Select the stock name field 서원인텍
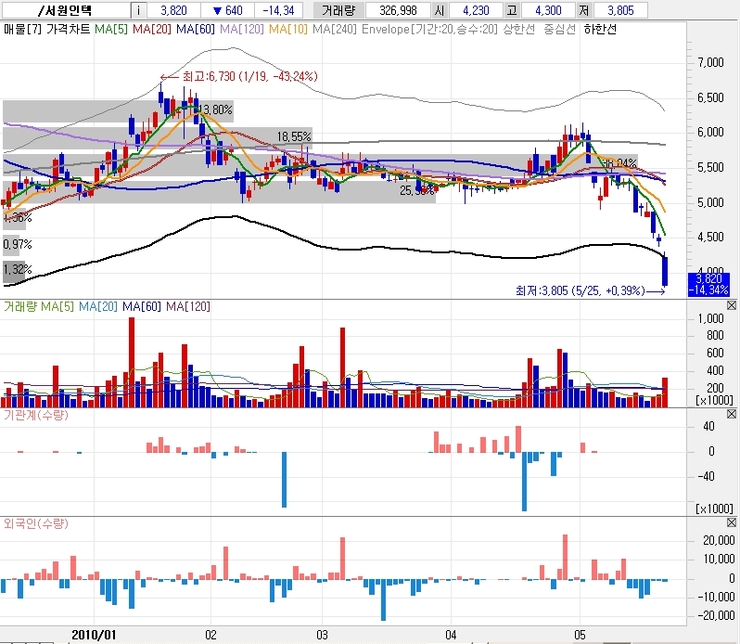 point(65,10)
